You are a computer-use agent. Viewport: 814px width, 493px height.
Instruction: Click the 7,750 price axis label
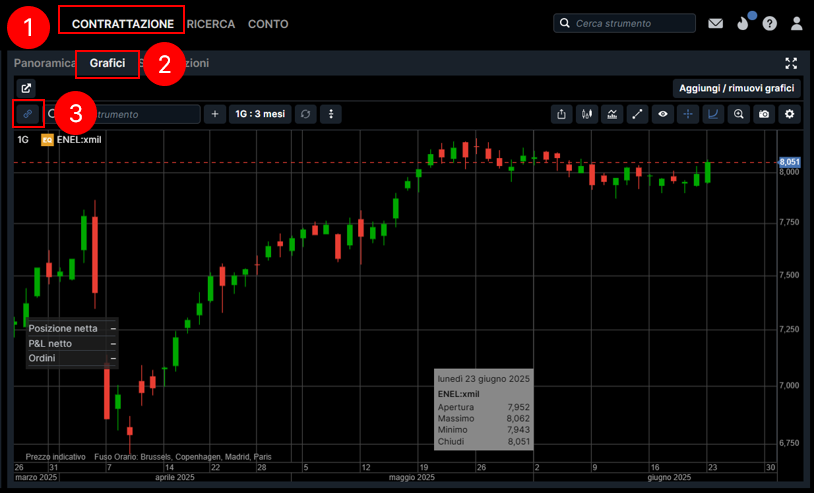coord(789,222)
